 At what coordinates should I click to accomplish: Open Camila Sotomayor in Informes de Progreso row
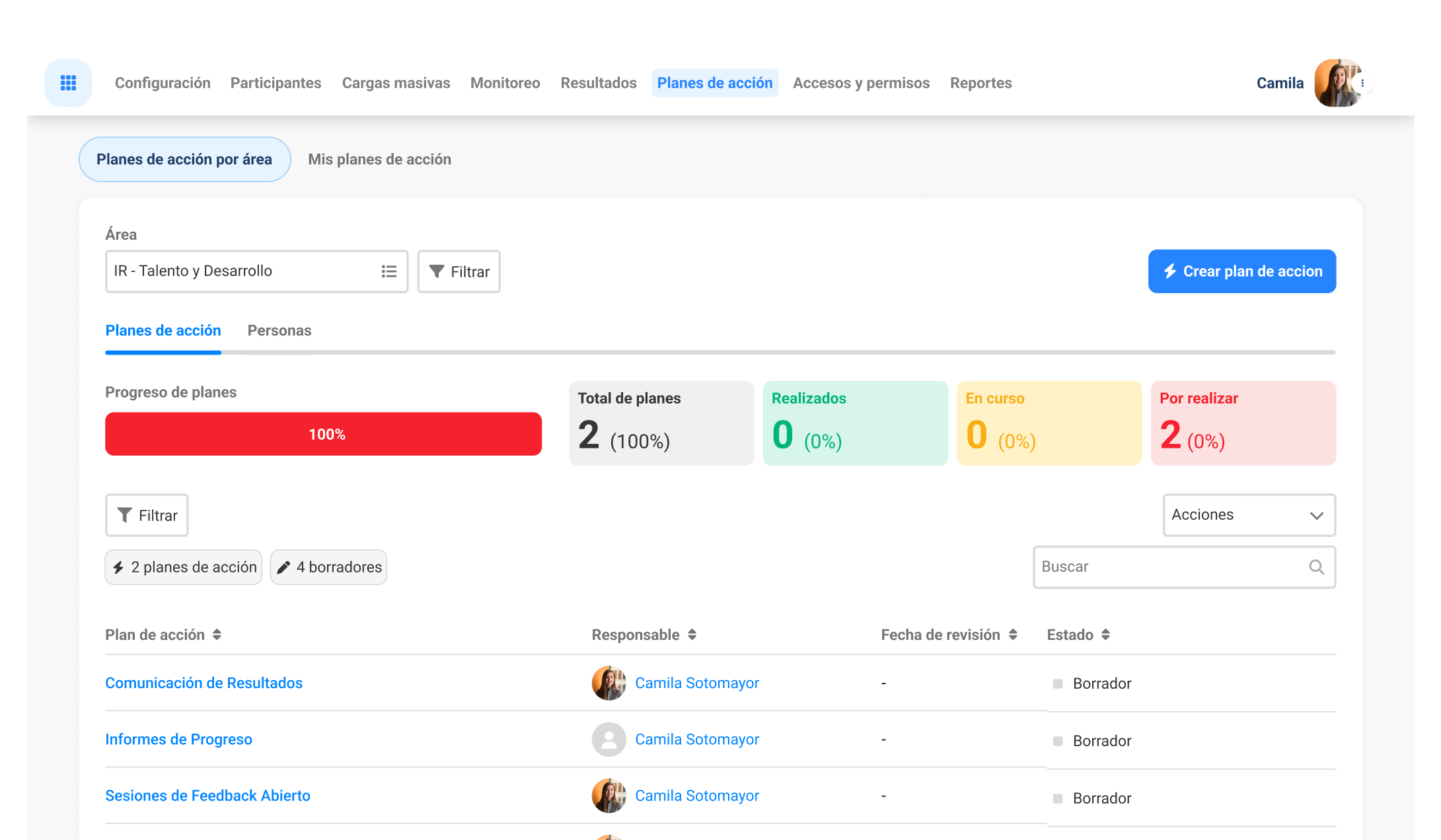pos(697,739)
